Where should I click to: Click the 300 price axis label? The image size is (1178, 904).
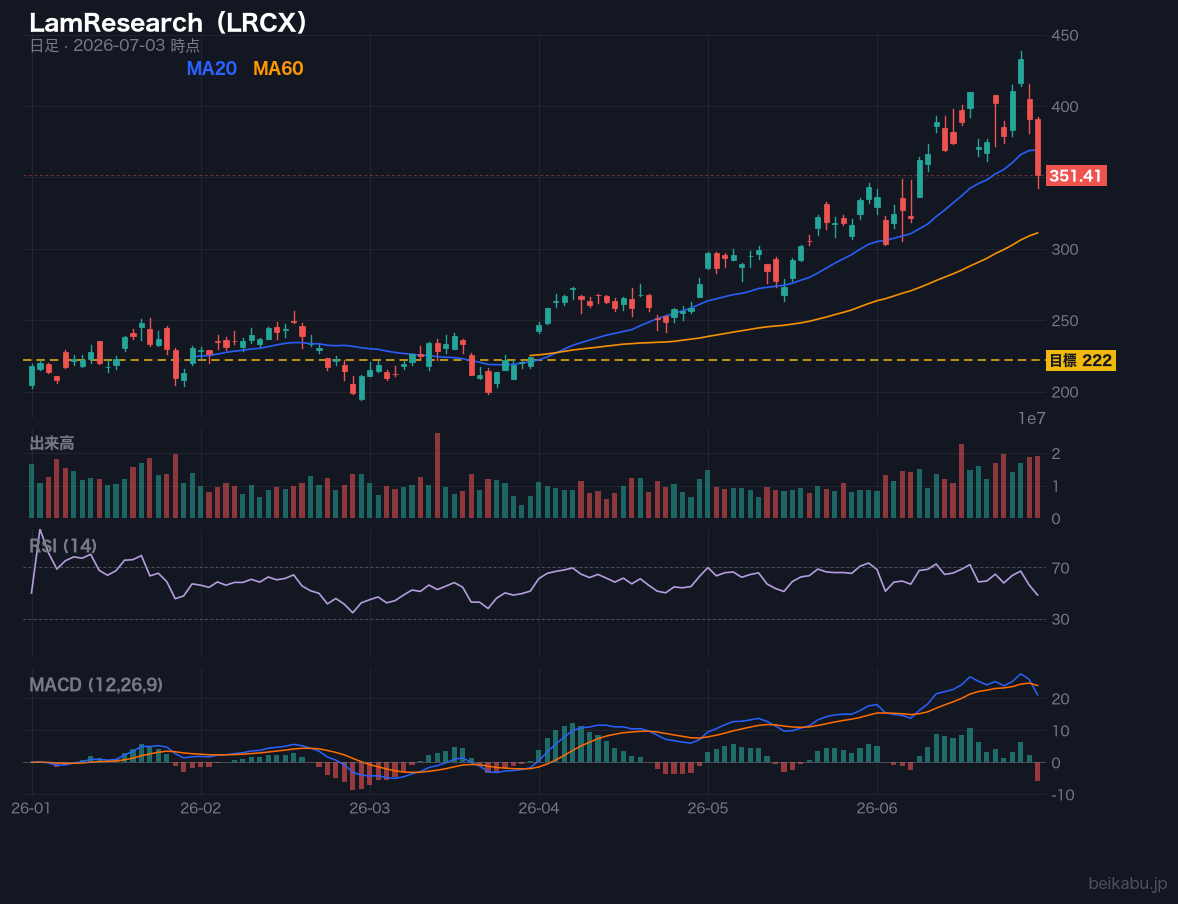[1065, 249]
